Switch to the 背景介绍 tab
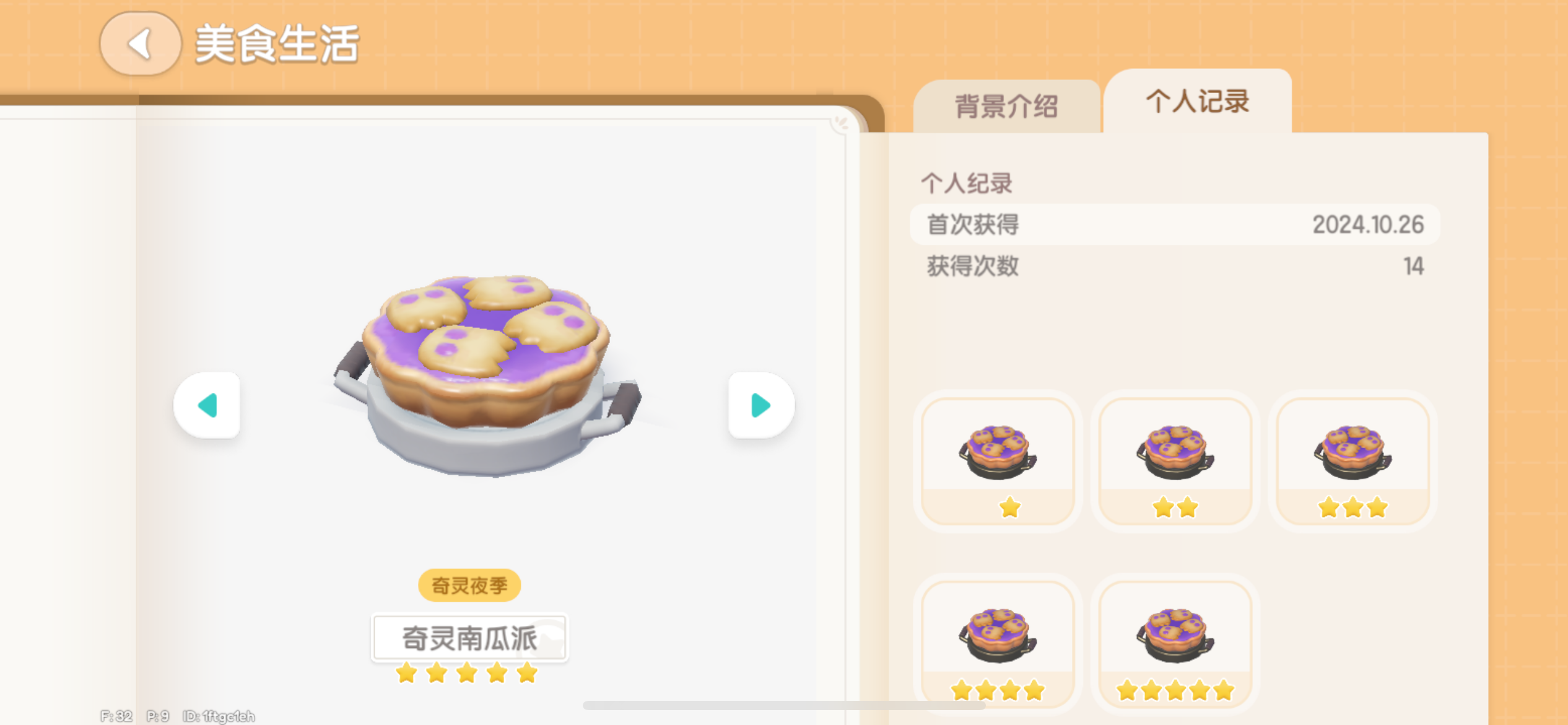The width and height of the screenshot is (1568, 725). point(1006,107)
